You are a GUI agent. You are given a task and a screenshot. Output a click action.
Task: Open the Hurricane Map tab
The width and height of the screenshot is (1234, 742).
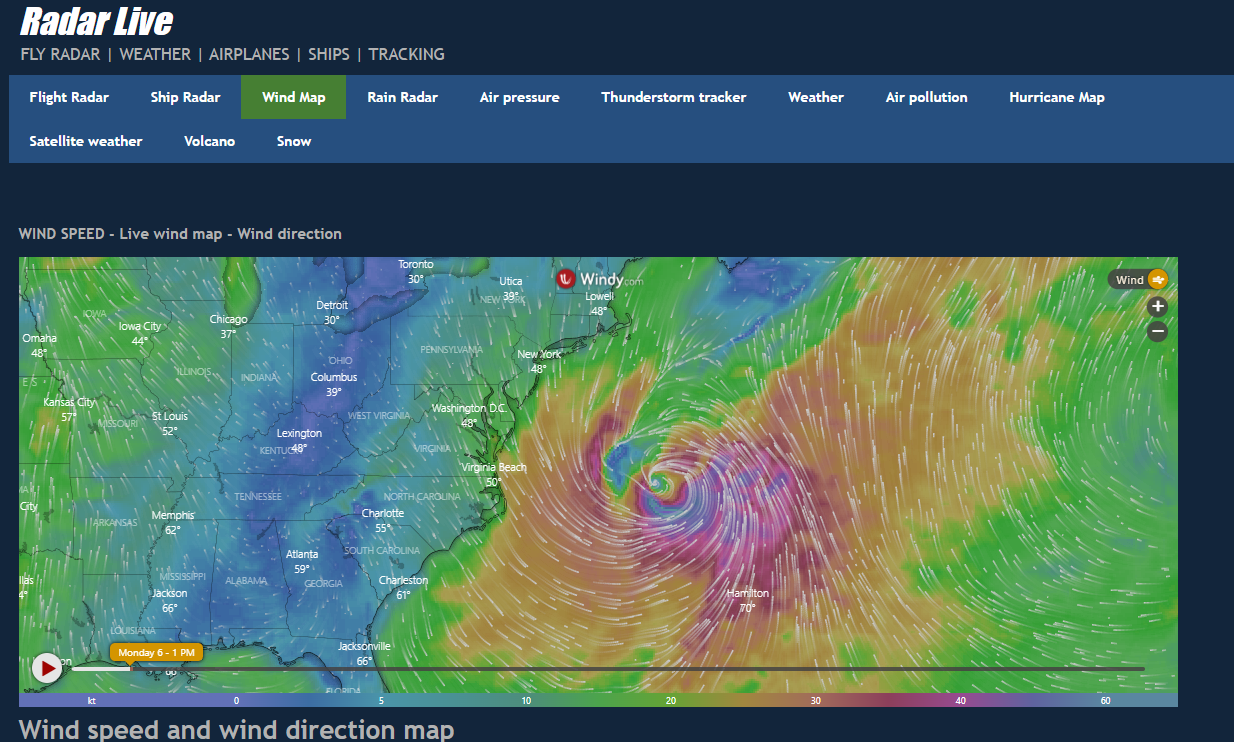[1057, 97]
